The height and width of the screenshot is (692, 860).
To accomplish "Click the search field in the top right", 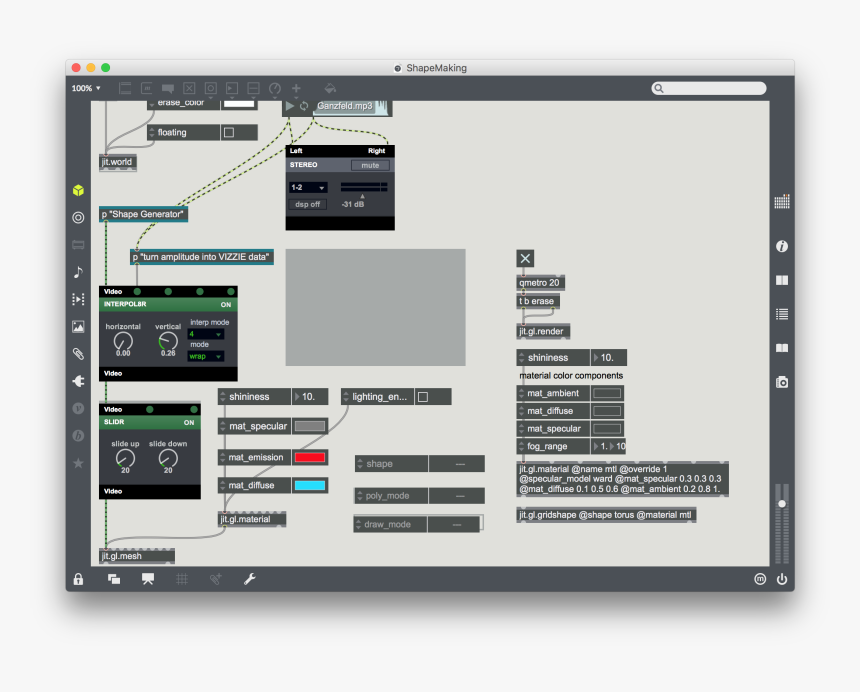I will (710, 88).
